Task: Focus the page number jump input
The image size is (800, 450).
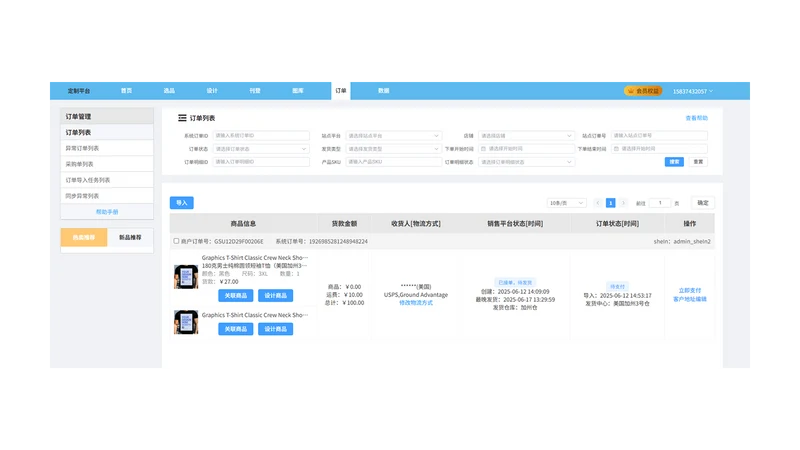Action: coord(660,203)
